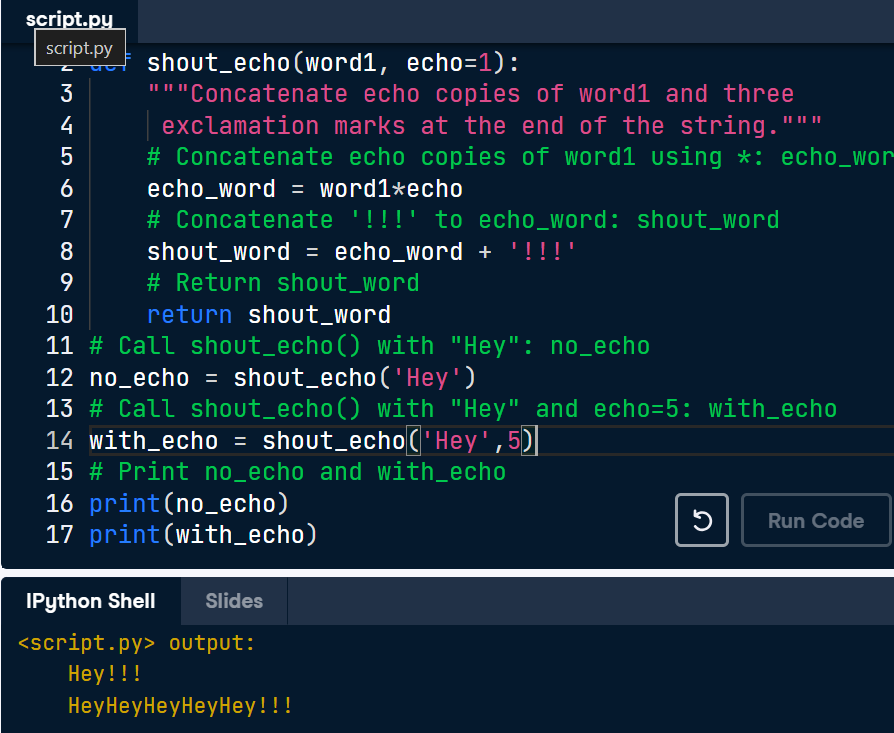Click line number 12 in the gutter

(x=59, y=377)
